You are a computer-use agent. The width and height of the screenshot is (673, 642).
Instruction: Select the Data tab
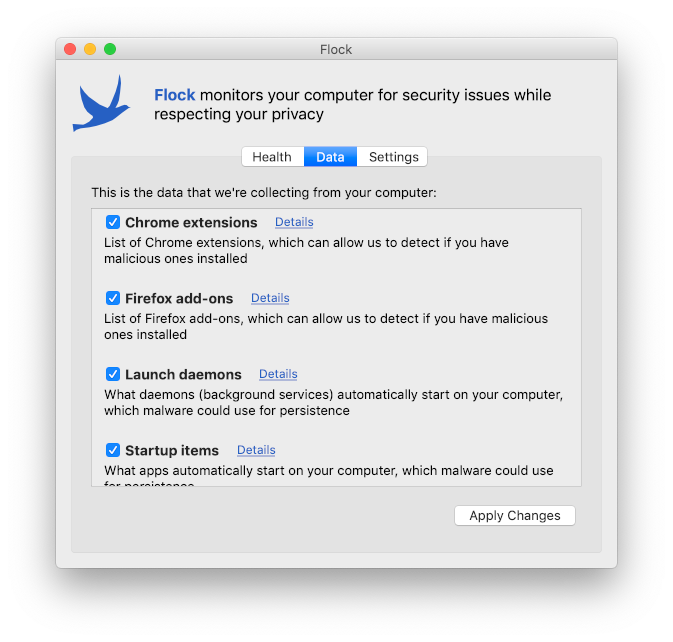tap(330, 157)
